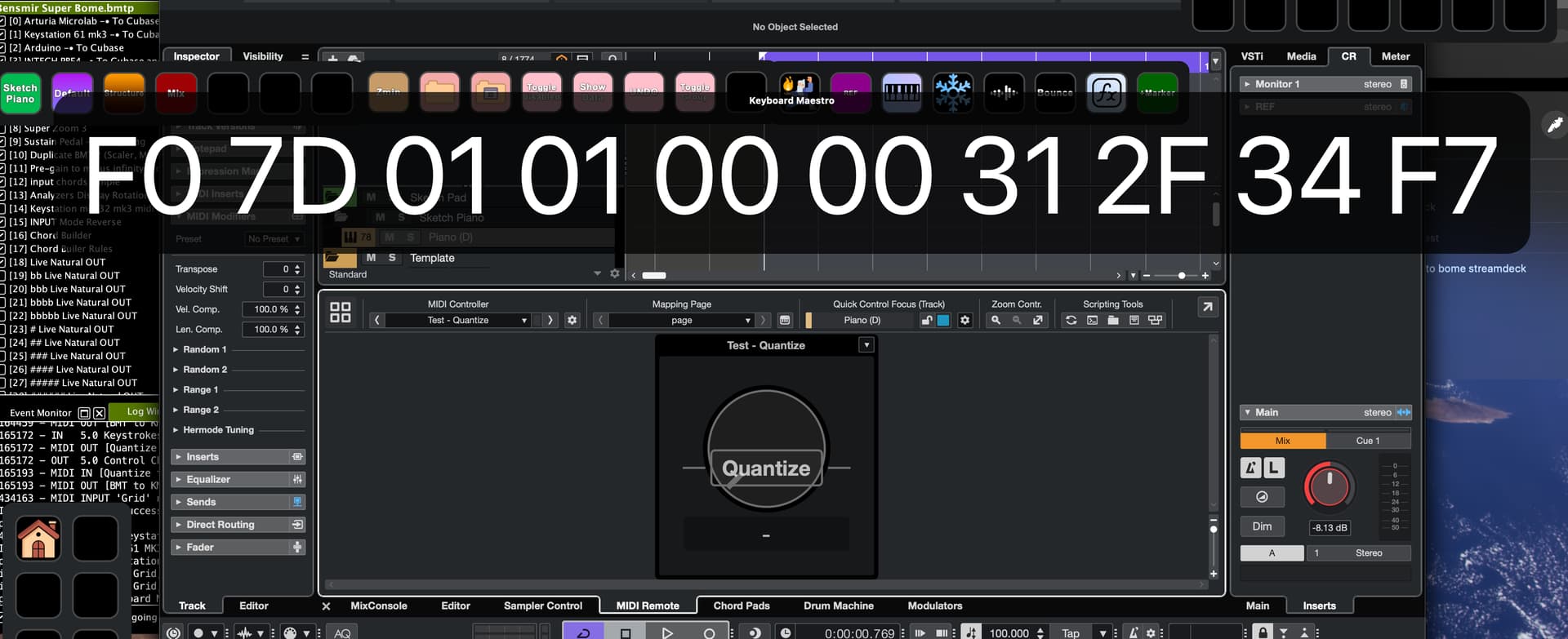Click the piano keyboard Stream Deck button
This screenshot has width=1568, height=639.
point(902,93)
